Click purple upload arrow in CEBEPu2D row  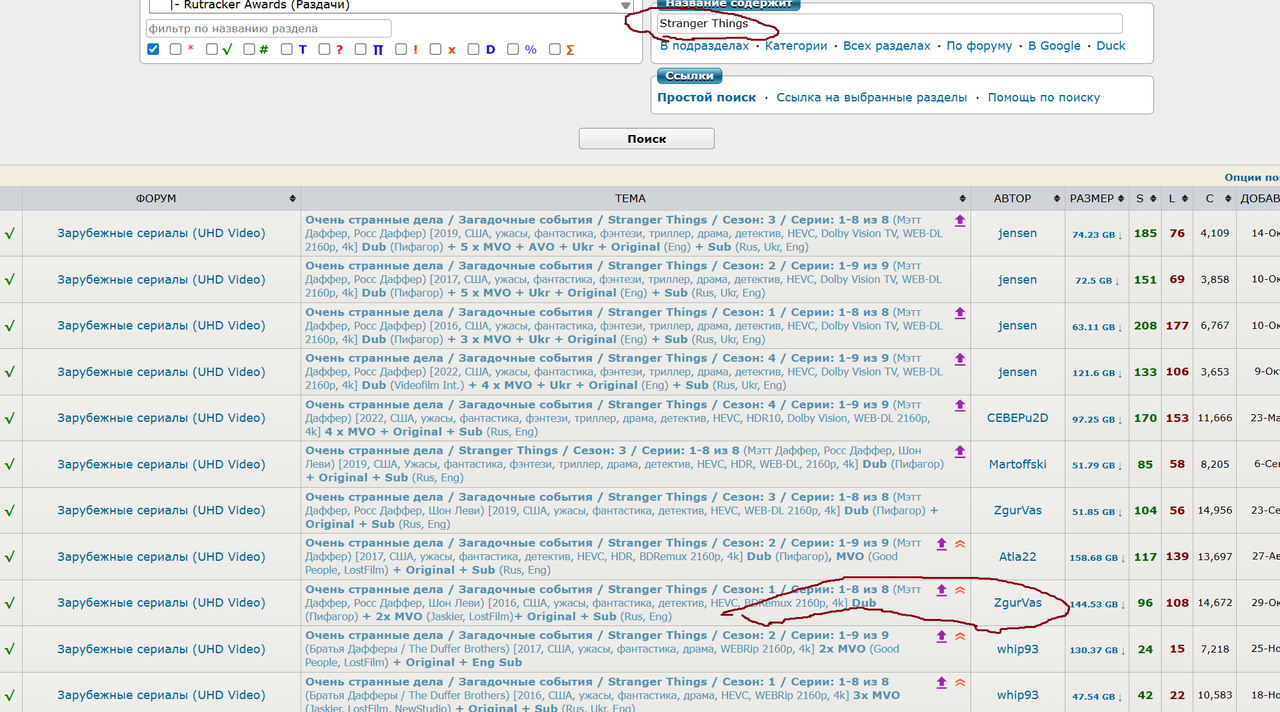click(960, 405)
